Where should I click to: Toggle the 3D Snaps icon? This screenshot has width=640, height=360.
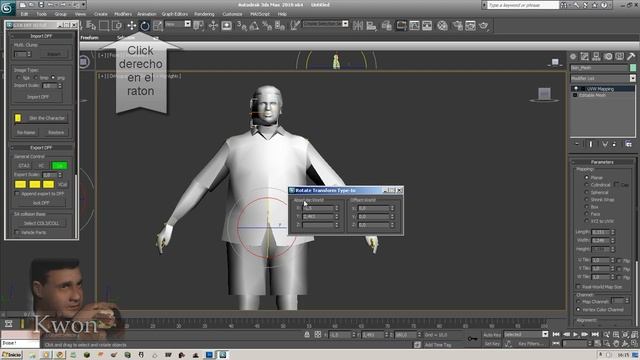(x=242, y=26)
